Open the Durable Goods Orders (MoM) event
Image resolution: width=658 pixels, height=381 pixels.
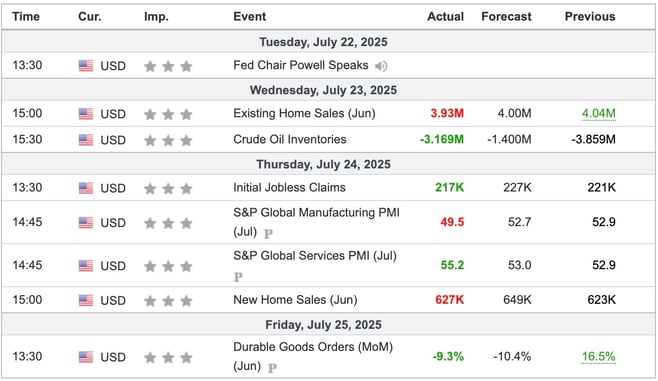(x=313, y=356)
